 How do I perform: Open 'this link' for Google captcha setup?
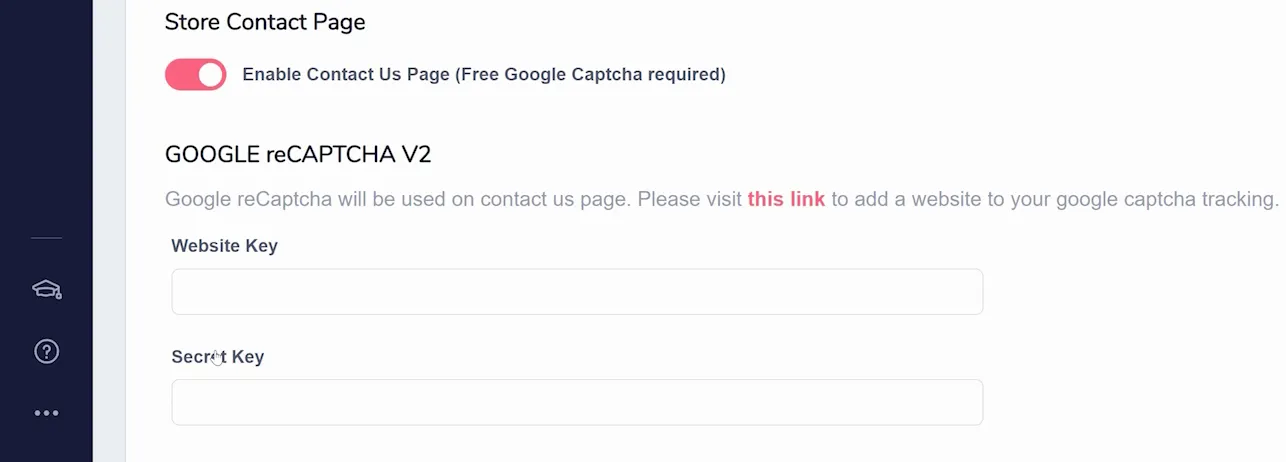786,199
